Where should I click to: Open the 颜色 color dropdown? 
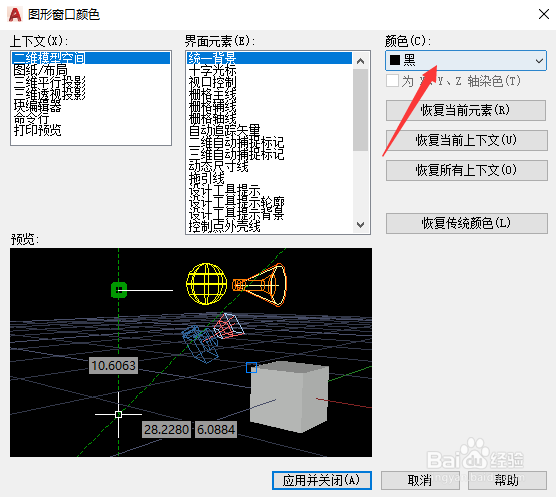pos(466,60)
